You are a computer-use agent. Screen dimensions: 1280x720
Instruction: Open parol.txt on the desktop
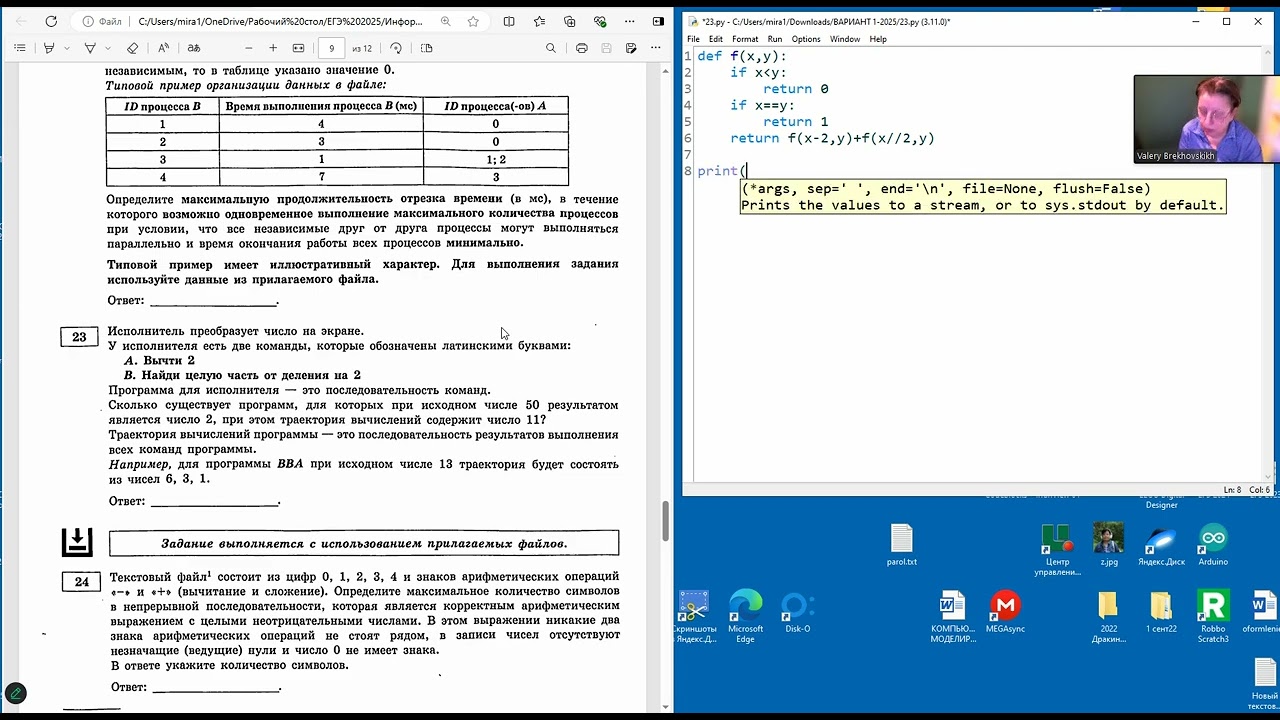(901, 544)
